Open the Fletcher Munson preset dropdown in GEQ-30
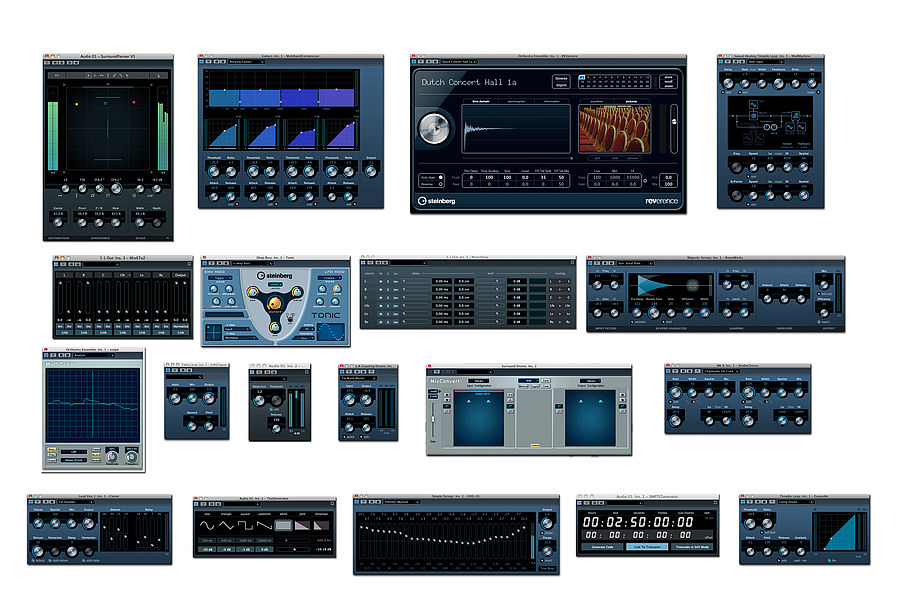The width and height of the screenshot is (900, 600). 402,502
